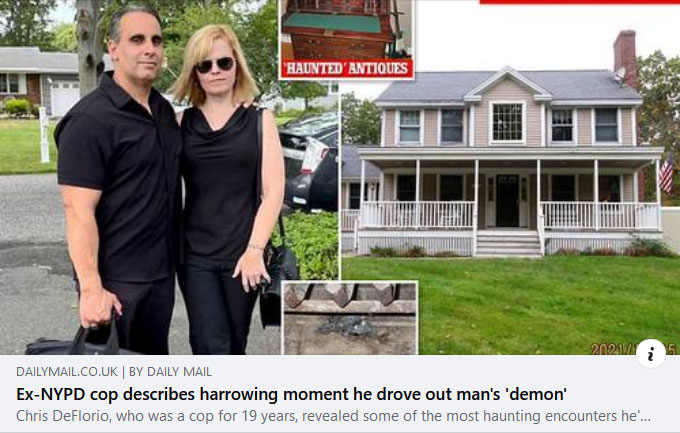
Task: Click the house front door
Action: click(507, 200)
